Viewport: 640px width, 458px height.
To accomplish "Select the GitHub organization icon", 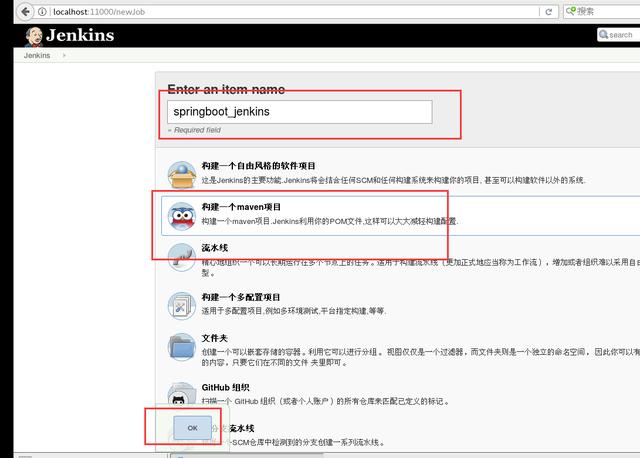I will pyautogui.click(x=182, y=395).
